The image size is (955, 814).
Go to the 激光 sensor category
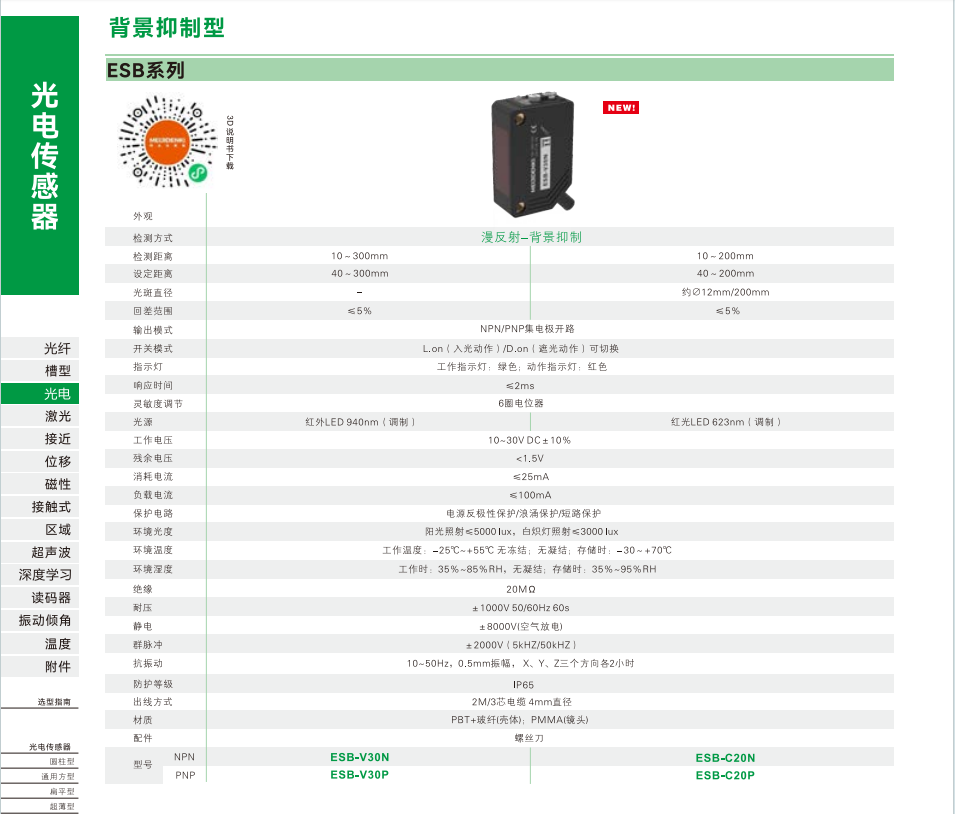point(57,416)
